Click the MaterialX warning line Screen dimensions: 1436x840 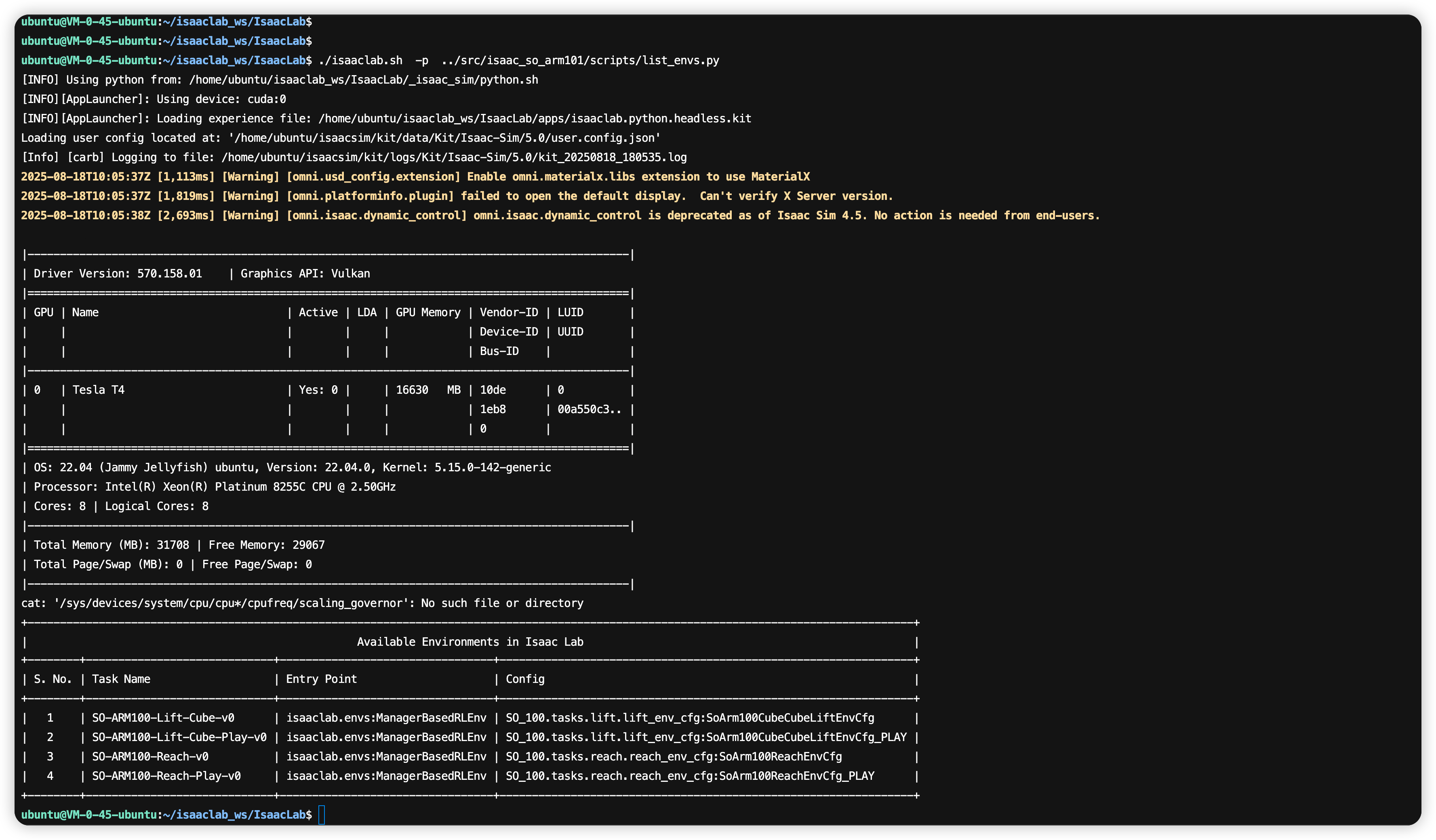pyautogui.click(x=415, y=176)
